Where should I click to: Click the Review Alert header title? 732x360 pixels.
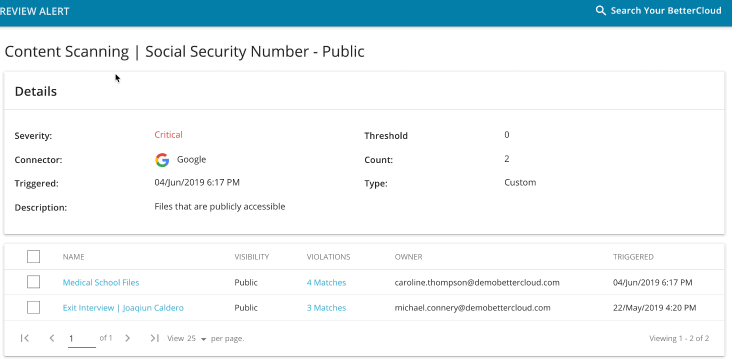click(x=35, y=11)
